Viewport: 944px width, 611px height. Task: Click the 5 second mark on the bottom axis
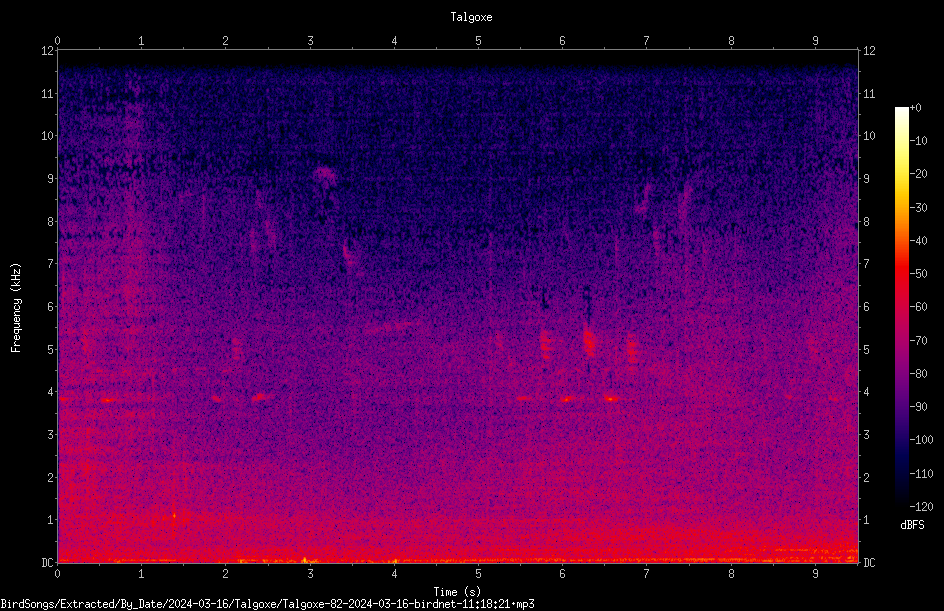(478, 574)
